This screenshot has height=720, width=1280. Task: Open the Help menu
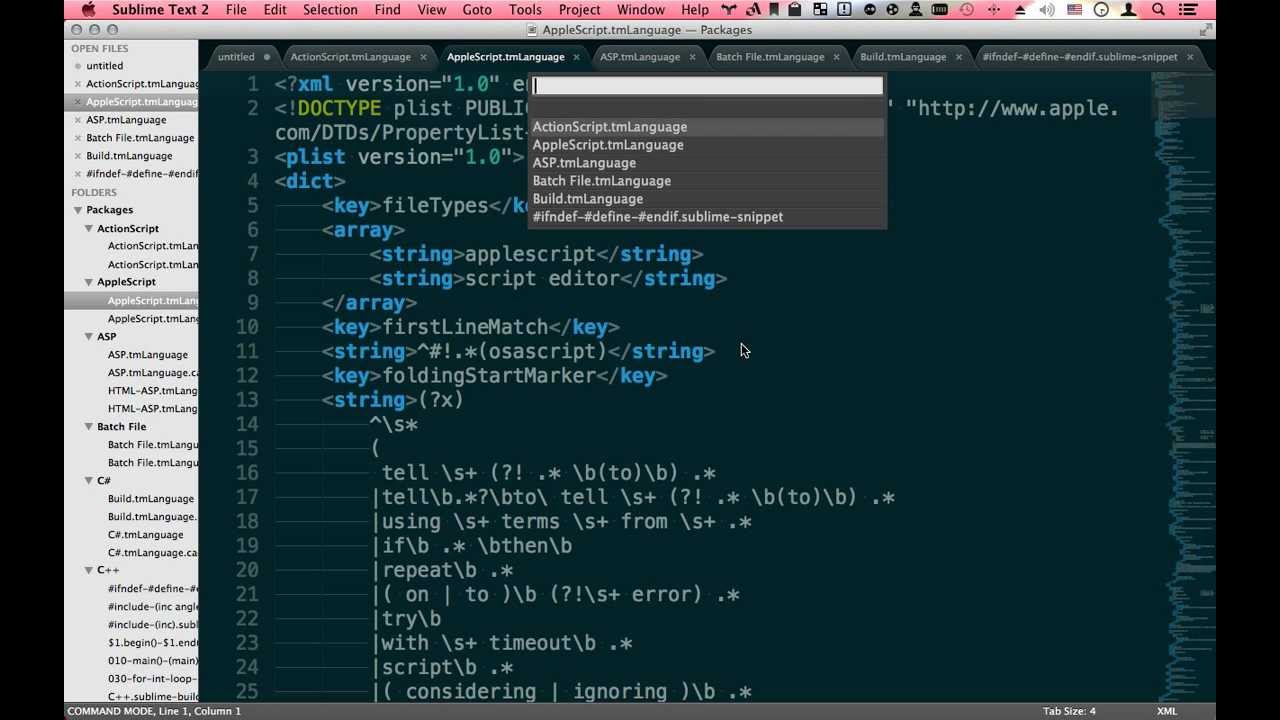coord(695,10)
